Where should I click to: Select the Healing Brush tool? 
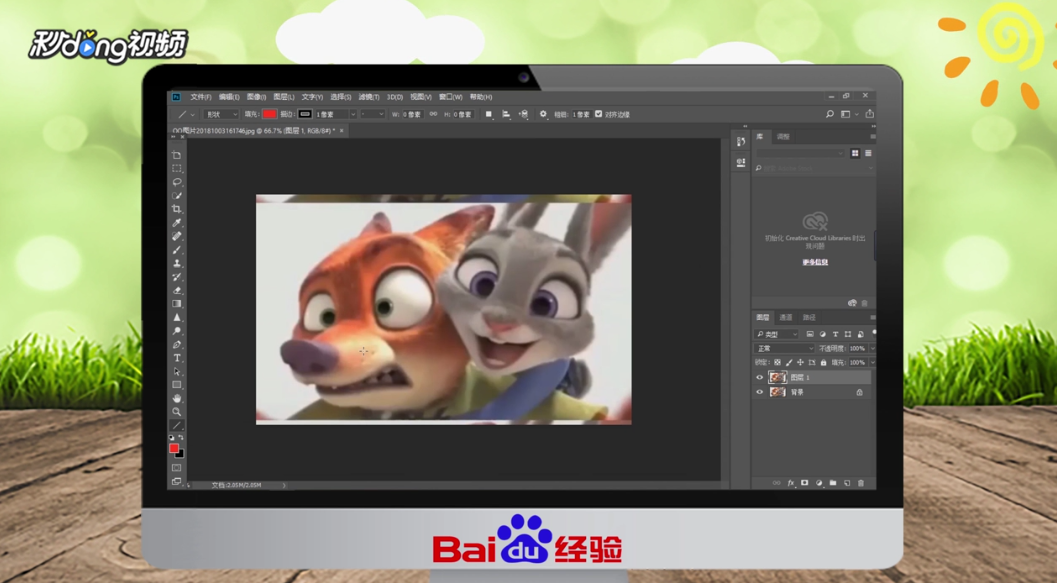(177, 236)
